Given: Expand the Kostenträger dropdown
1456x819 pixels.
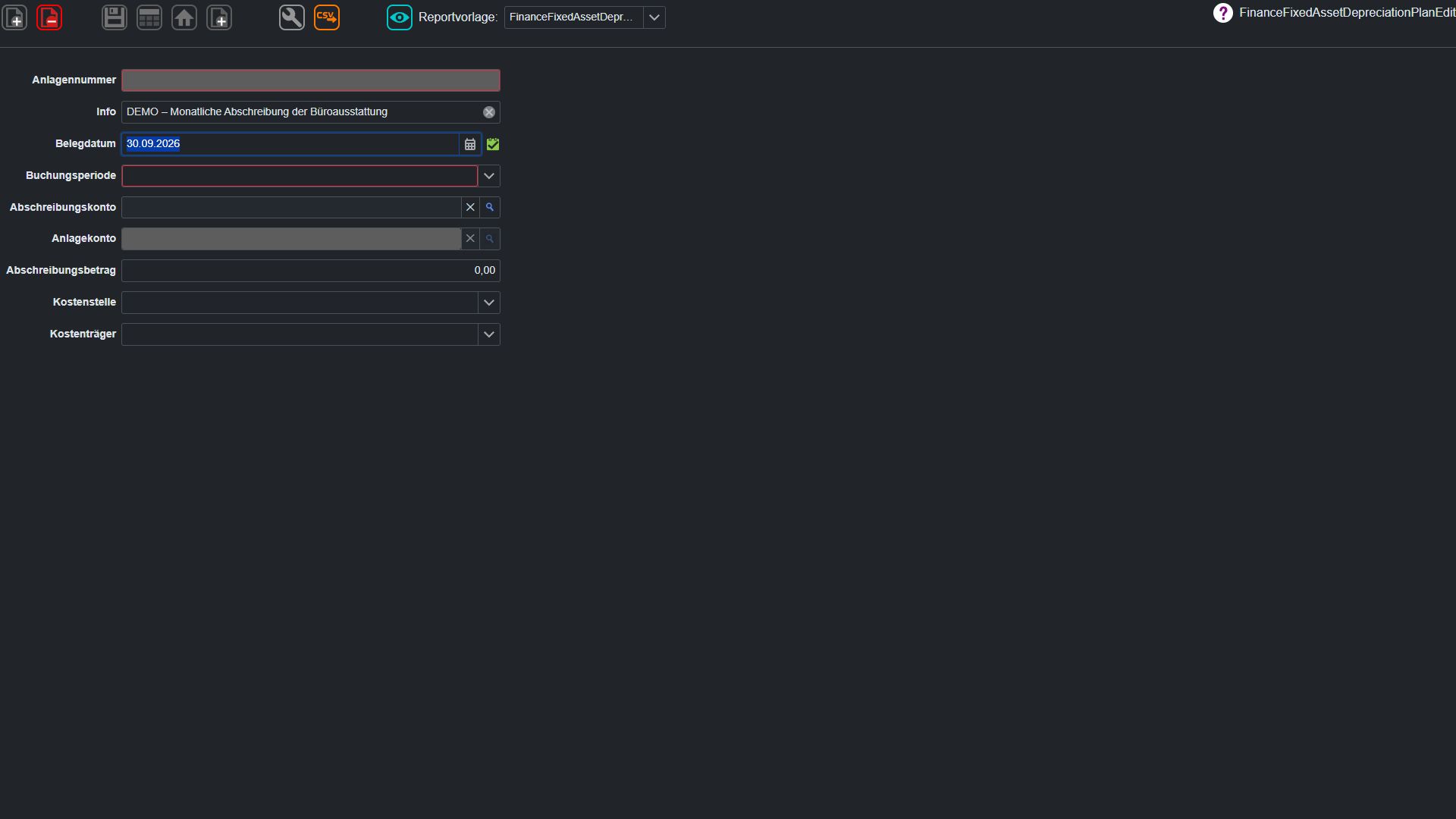Looking at the screenshot, I should pos(489,334).
